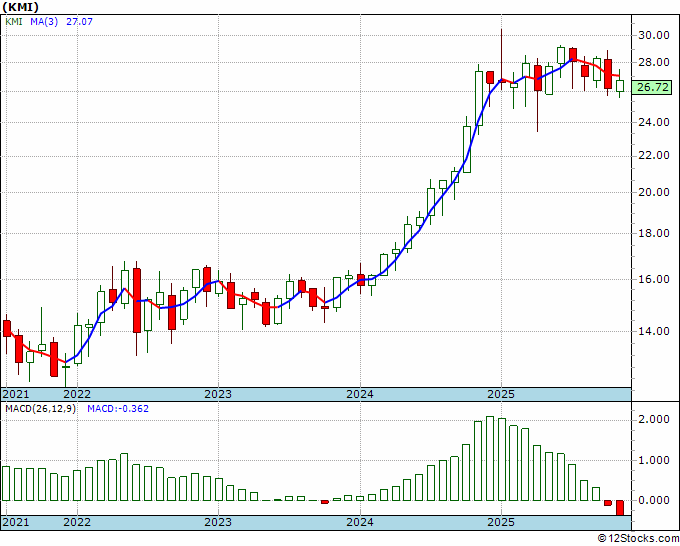Click the 30.00 price axis label
This screenshot has height=546, width=680.
[x=654, y=35]
